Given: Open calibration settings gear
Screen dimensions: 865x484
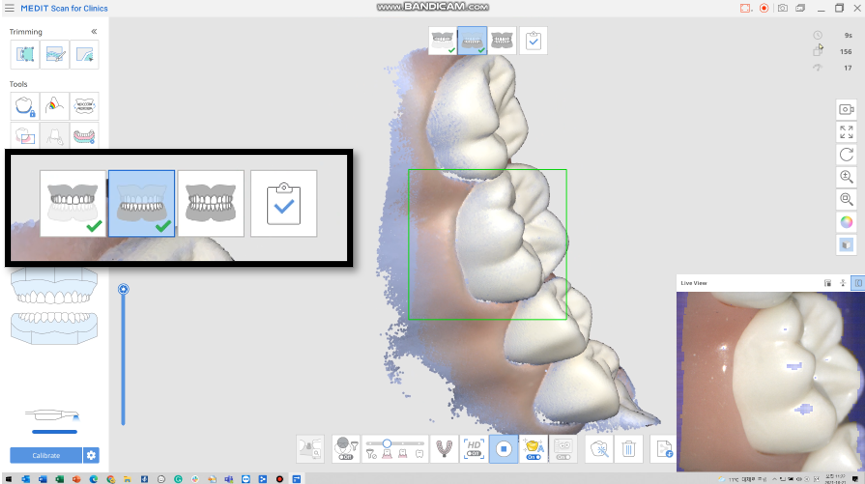Looking at the screenshot, I should point(91,455).
